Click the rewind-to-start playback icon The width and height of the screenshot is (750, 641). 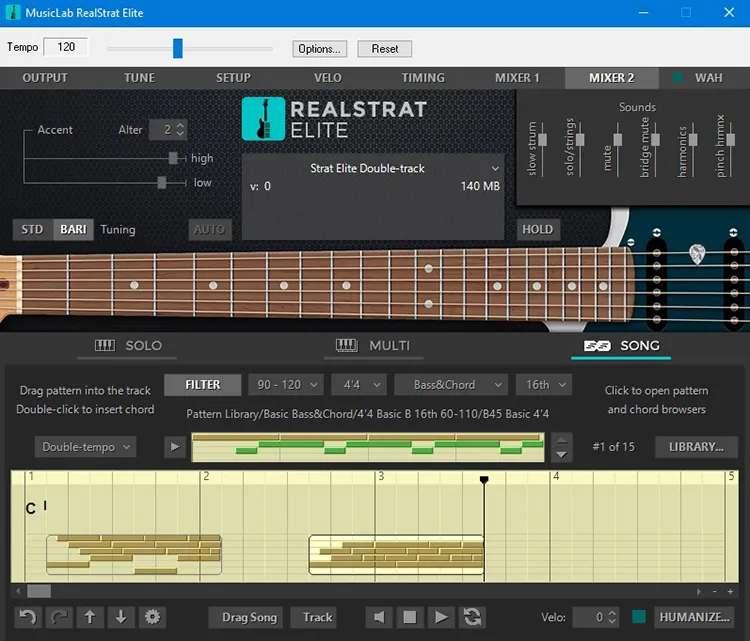(379, 617)
